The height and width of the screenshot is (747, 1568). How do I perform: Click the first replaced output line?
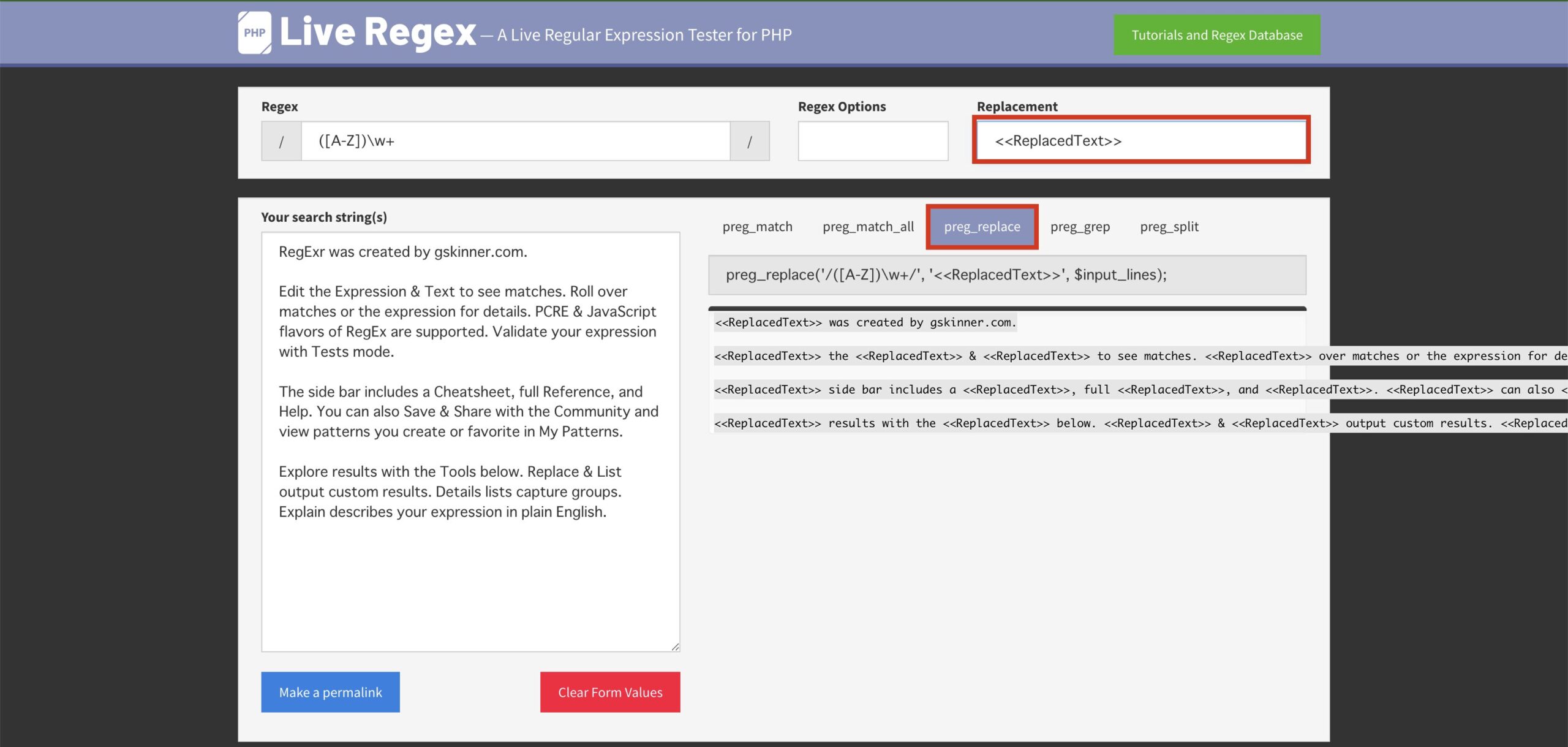point(865,322)
